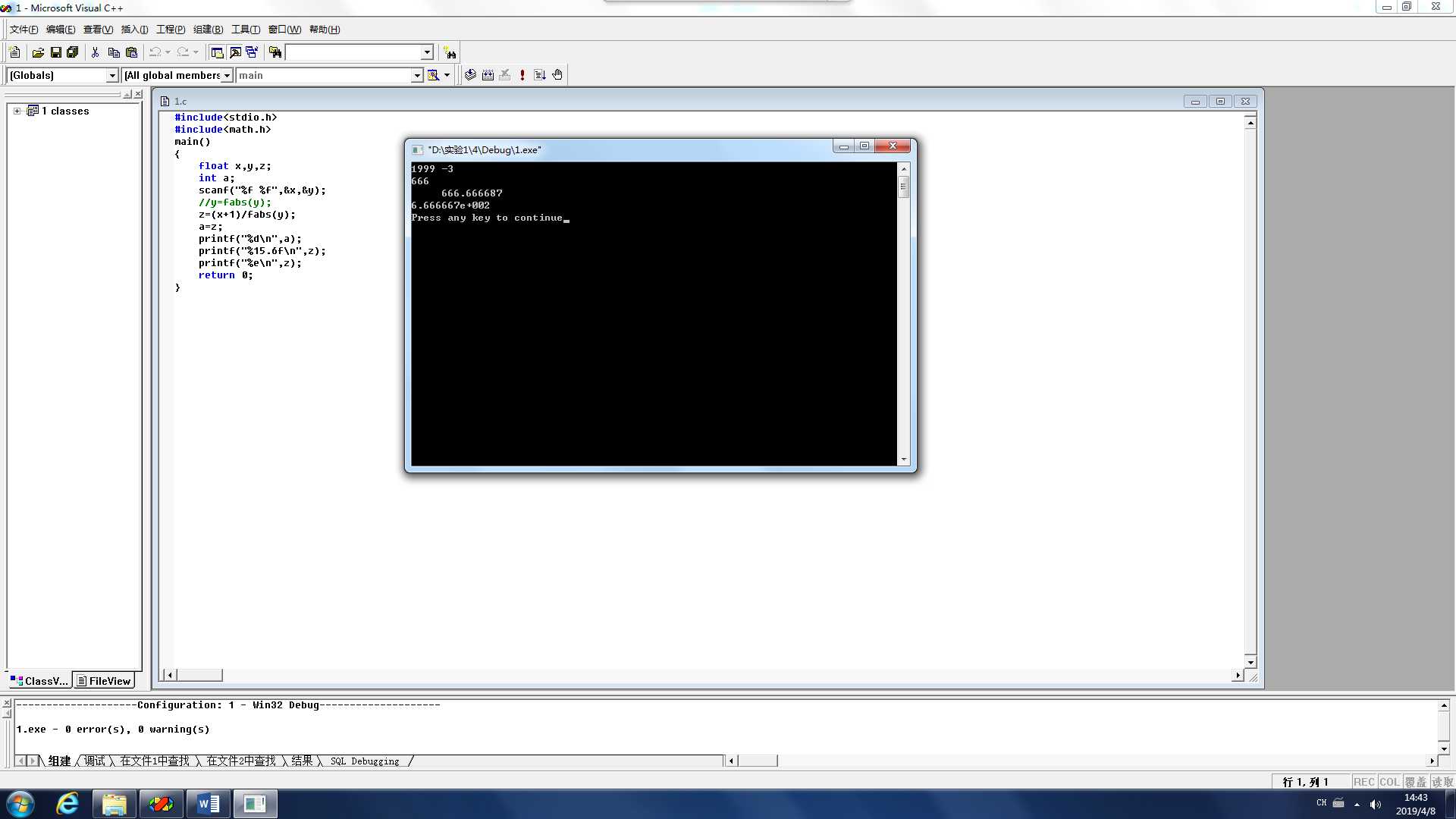1456x819 pixels.
Task: Click the Save All icon
Action: click(73, 52)
